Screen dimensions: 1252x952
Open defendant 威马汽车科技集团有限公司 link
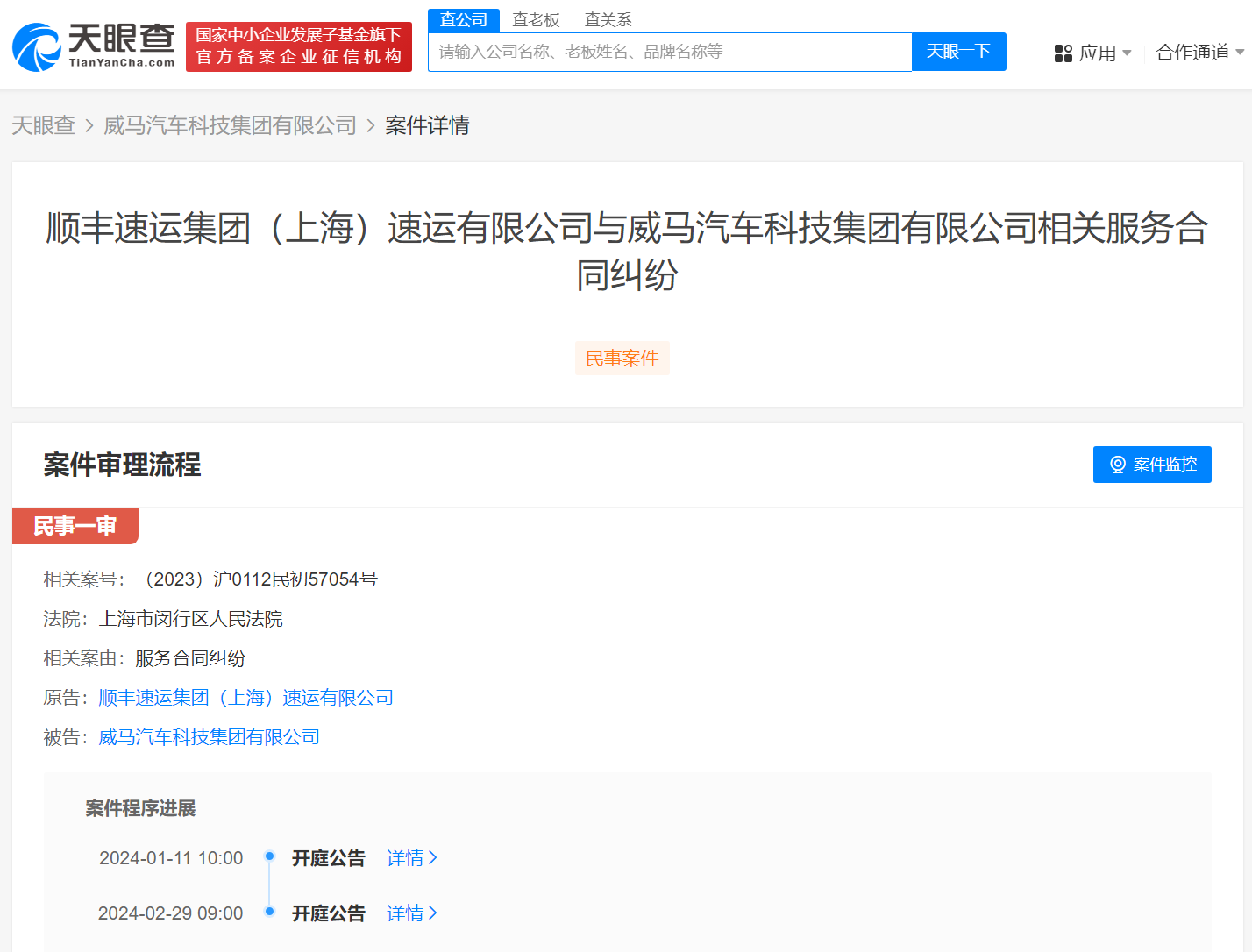pyautogui.click(x=210, y=737)
